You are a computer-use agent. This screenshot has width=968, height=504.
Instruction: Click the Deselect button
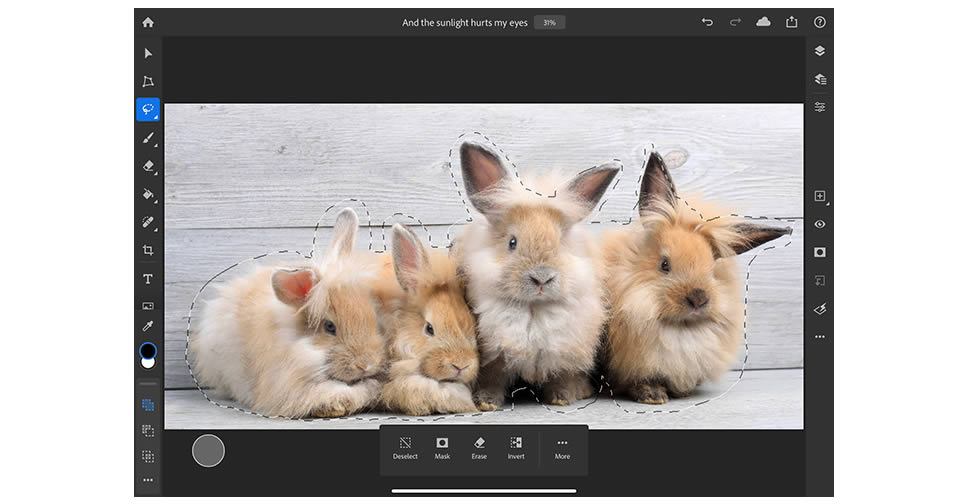pos(405,448)
